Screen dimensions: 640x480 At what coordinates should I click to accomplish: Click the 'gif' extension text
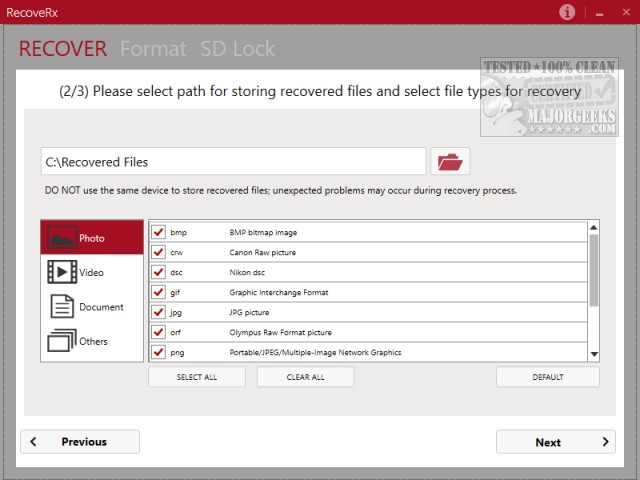pos(175,292)
